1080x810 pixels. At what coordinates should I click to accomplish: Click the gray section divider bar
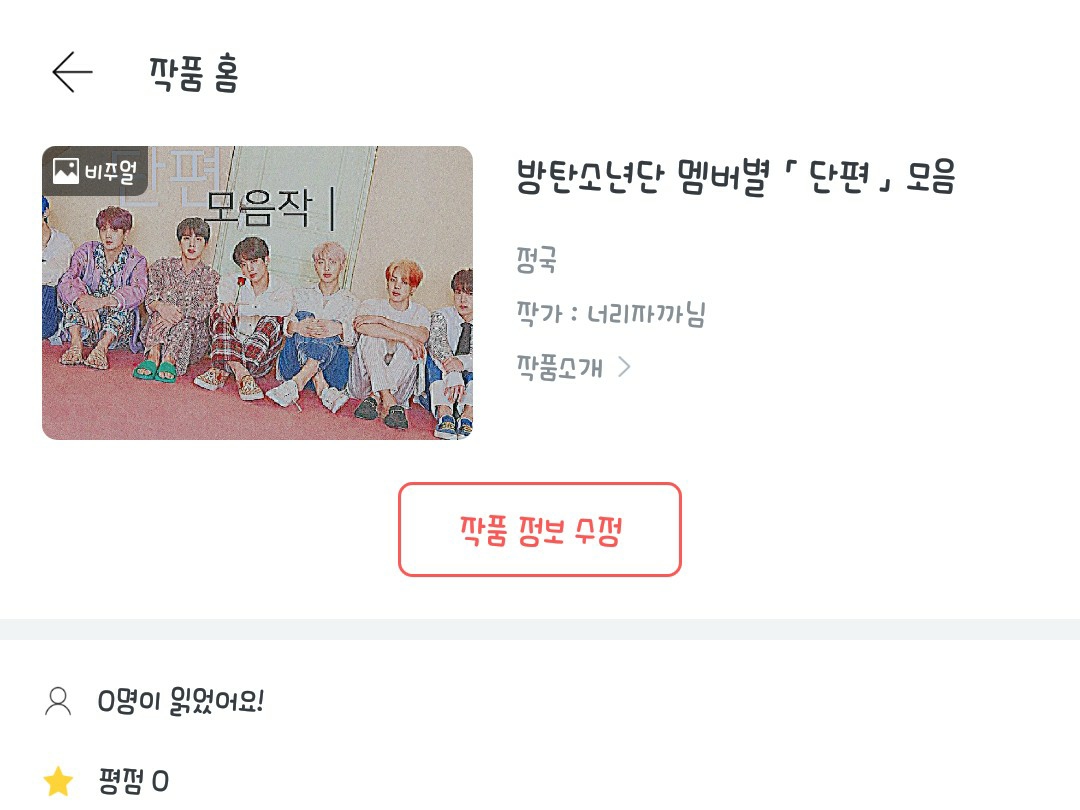[x=540, y=629]
